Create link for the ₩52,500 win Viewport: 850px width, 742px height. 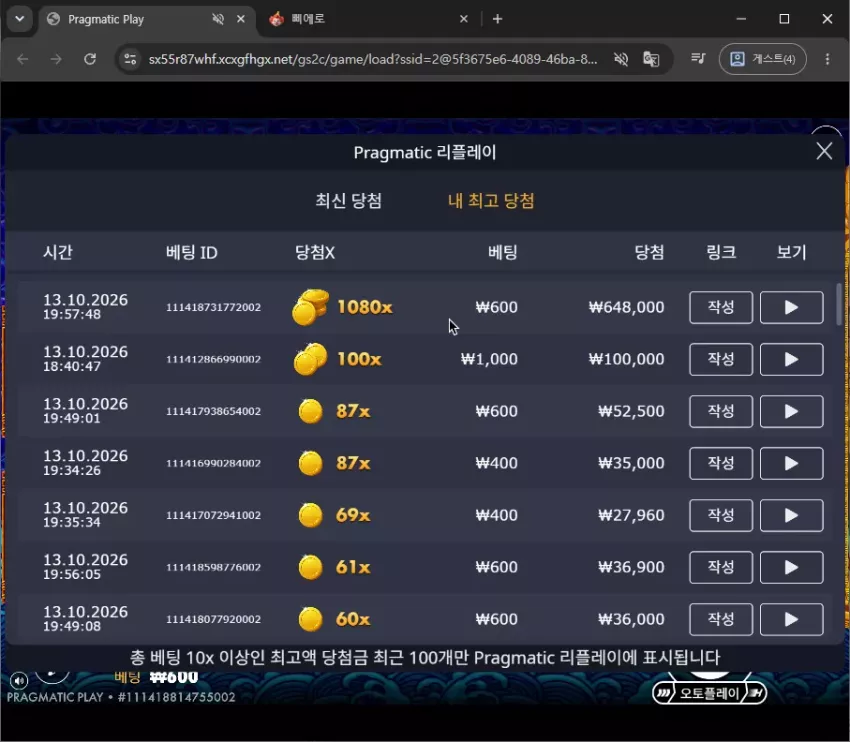point(721,411)
